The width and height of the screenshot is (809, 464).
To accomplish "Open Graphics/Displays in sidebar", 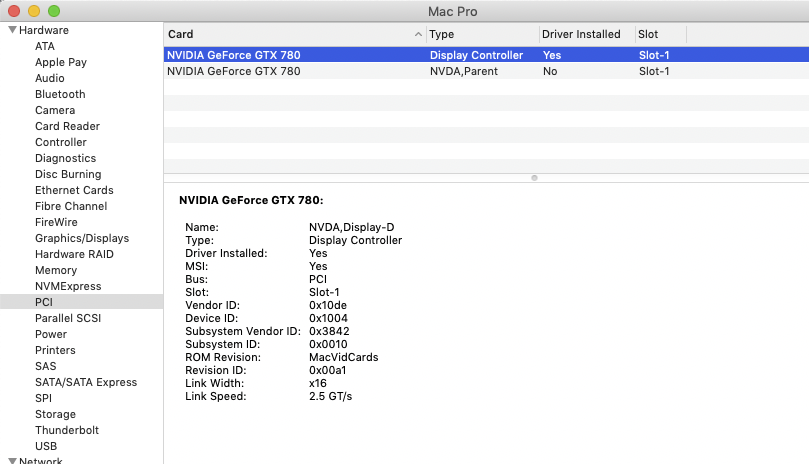I will click(x=82, y=238).
